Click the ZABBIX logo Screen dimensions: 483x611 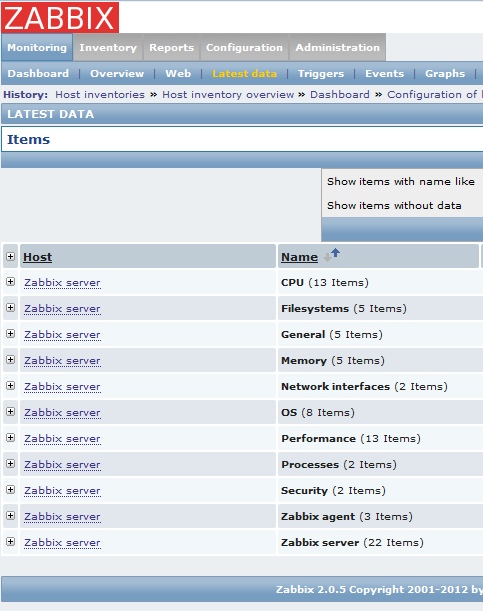tap(60, 17)
